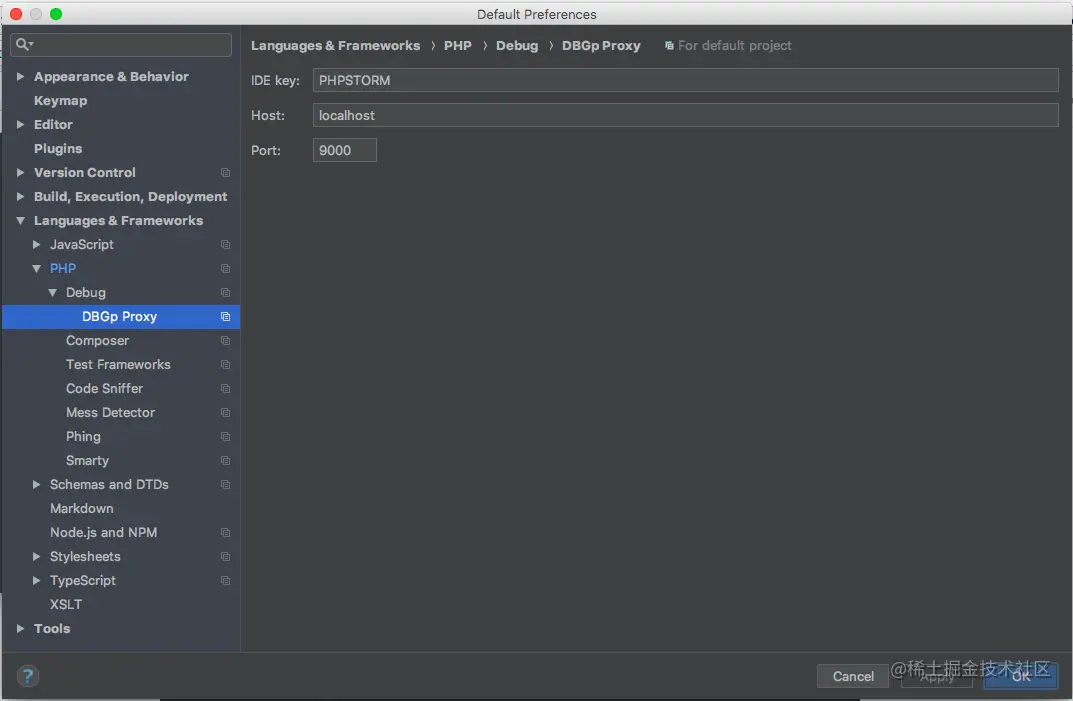Focus the settings search box
The height and width of the screenshot is (701, 1073).
121,44
